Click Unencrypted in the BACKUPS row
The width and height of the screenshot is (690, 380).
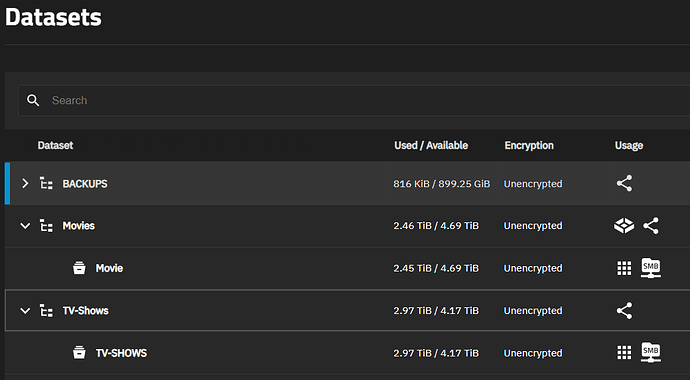tap(533, 184)
